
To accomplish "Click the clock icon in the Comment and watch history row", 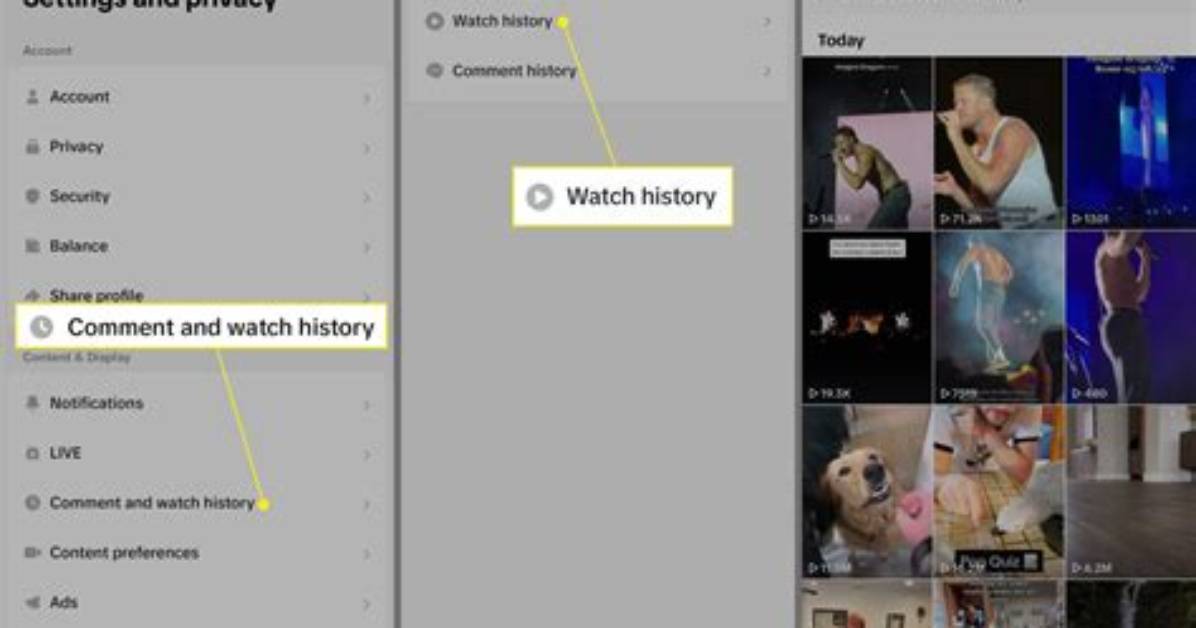I will point(32,503).
